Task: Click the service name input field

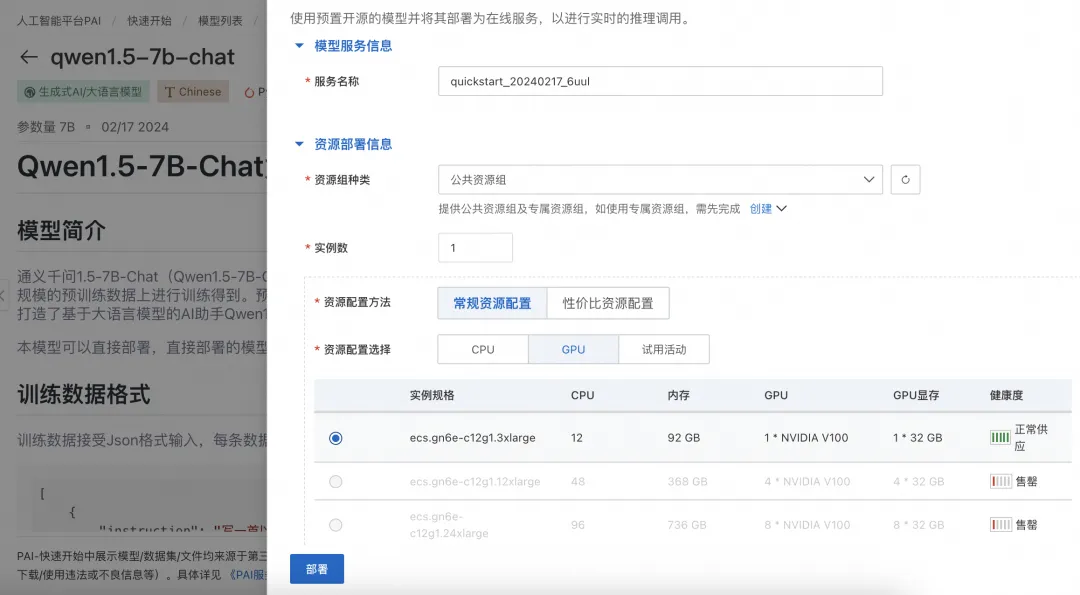Action: click(660, 81)
